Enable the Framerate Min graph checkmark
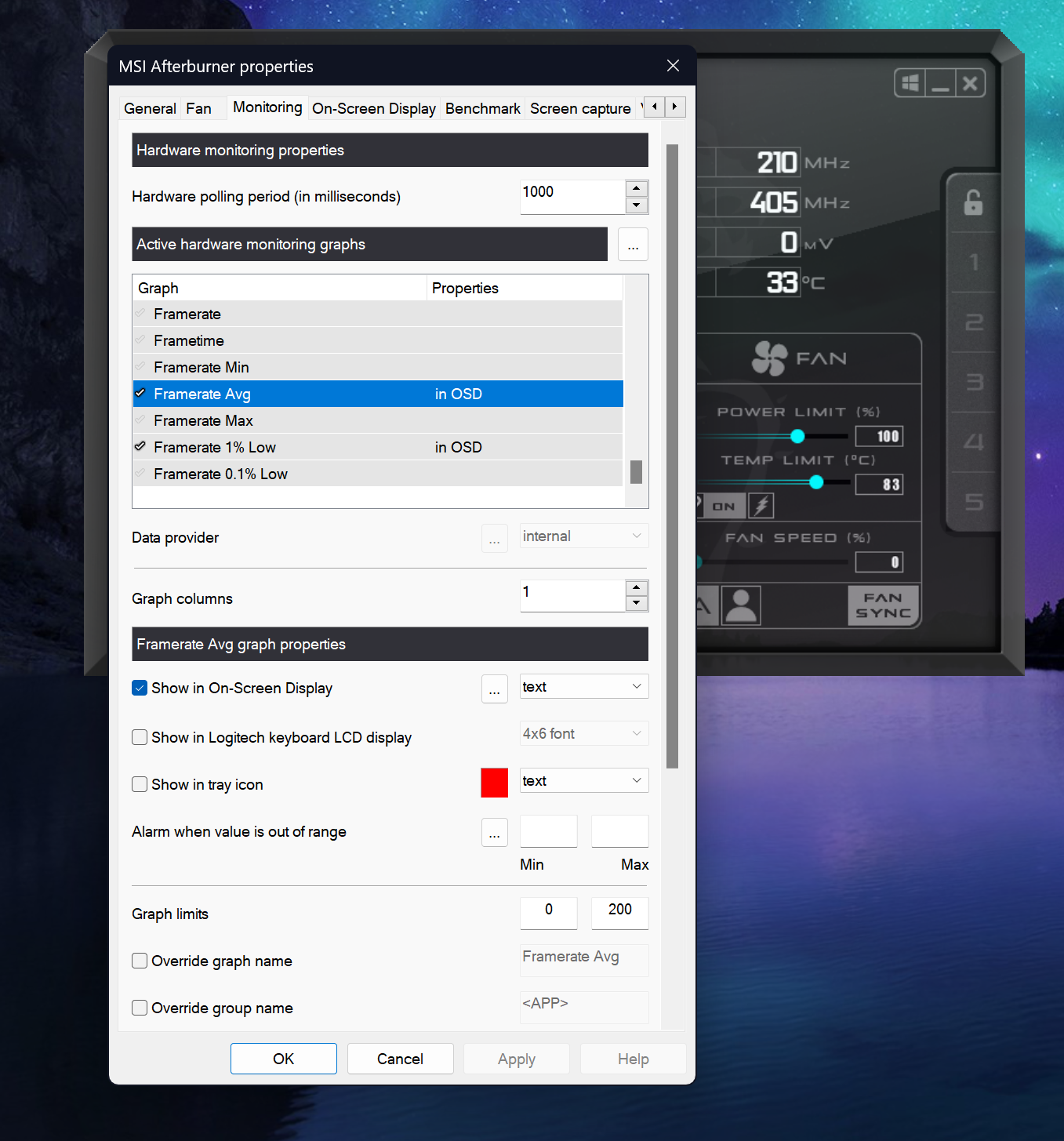The width and height of the screenshot is (1064, 1141). click(x=140, y=367)
